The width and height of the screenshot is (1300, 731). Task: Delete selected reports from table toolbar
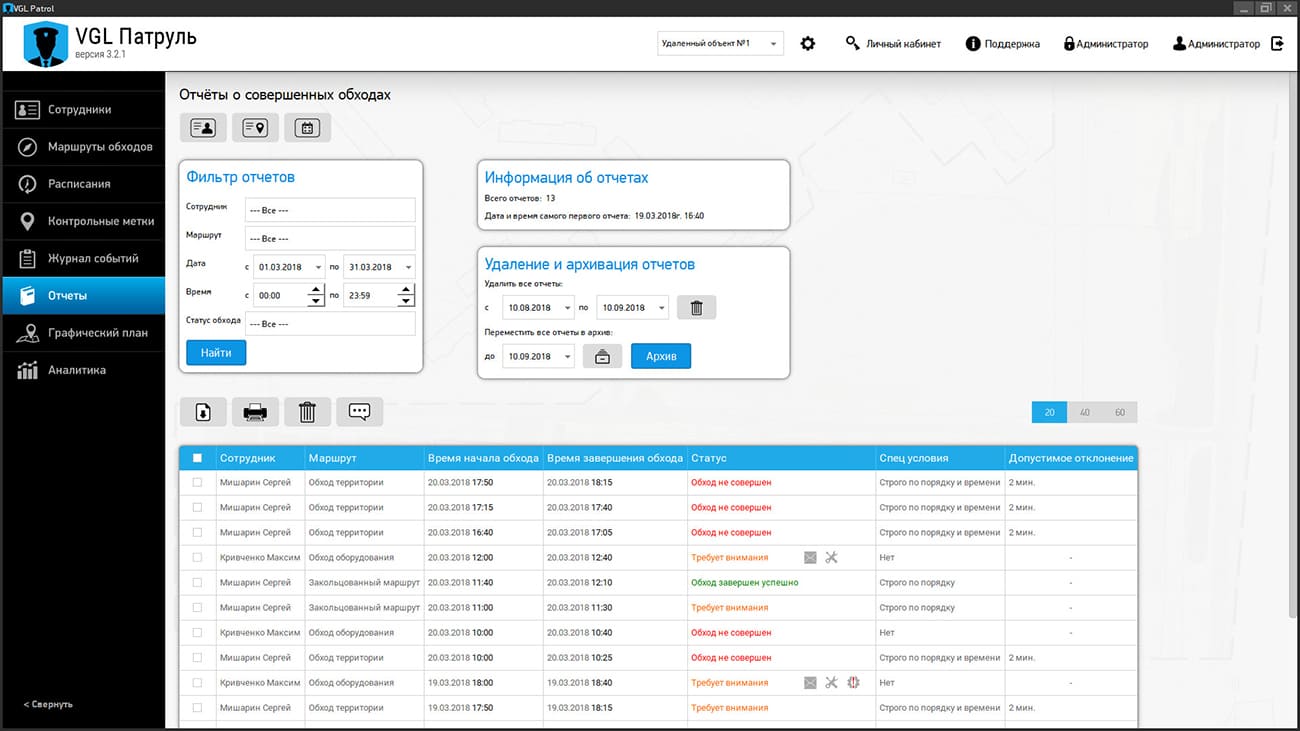[307, 412]
